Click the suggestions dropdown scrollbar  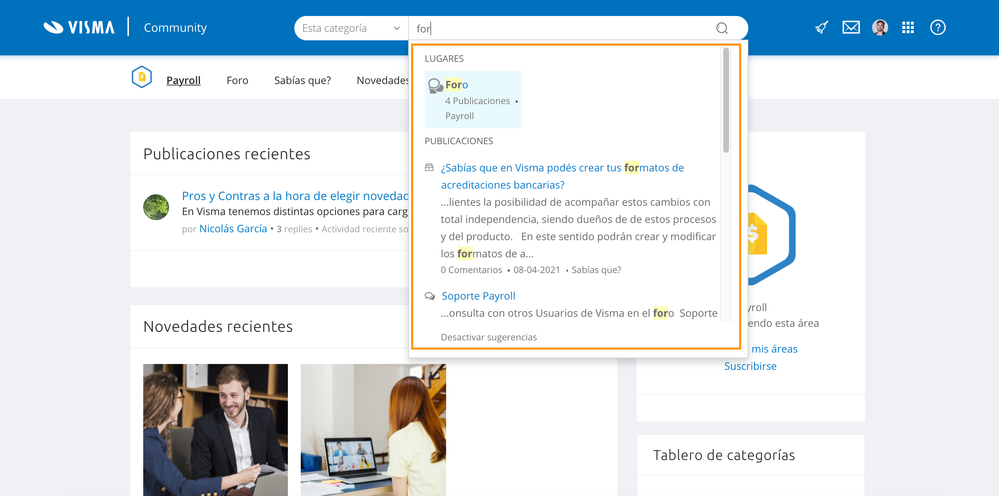pos(726,100)
